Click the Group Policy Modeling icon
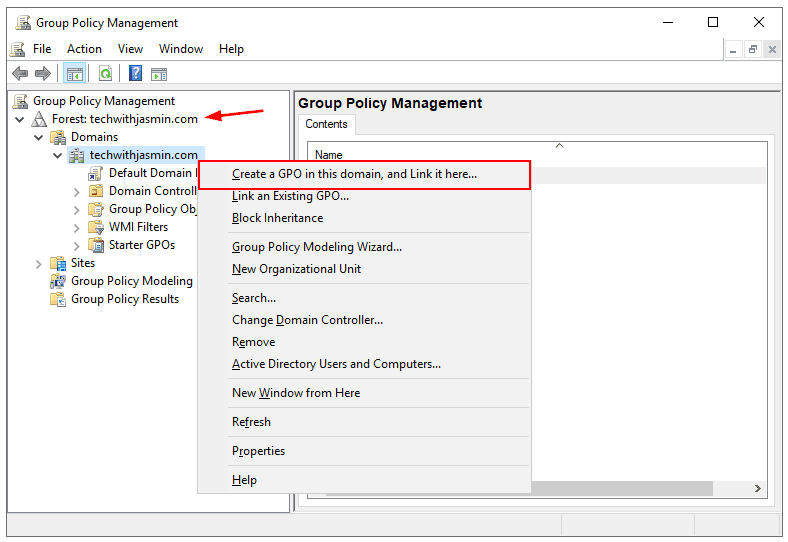788x542 pixels. click(58, 281)
